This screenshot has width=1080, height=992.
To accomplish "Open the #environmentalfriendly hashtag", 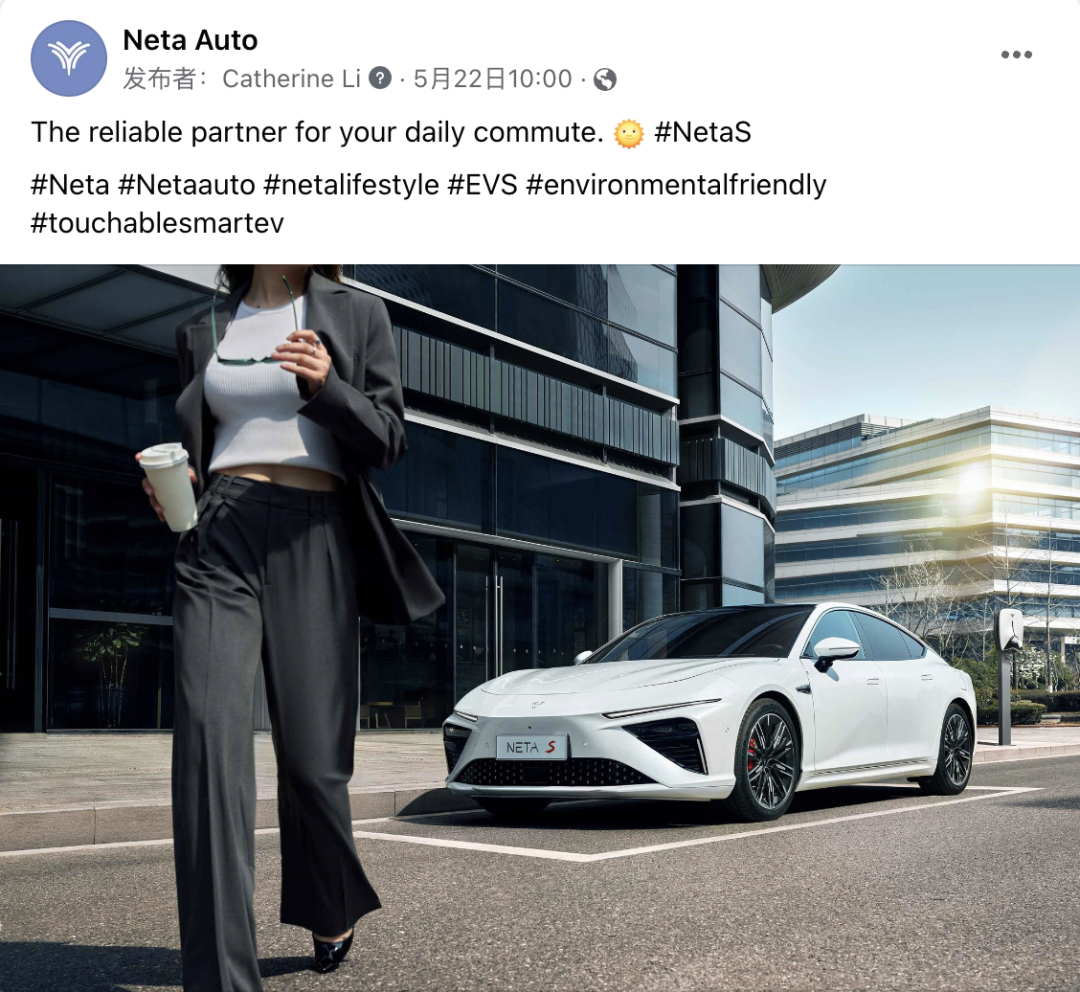I will 676,185.
